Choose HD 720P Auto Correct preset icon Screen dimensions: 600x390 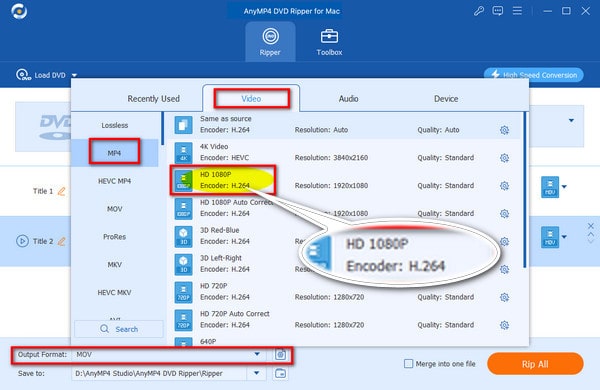point(183,320)
